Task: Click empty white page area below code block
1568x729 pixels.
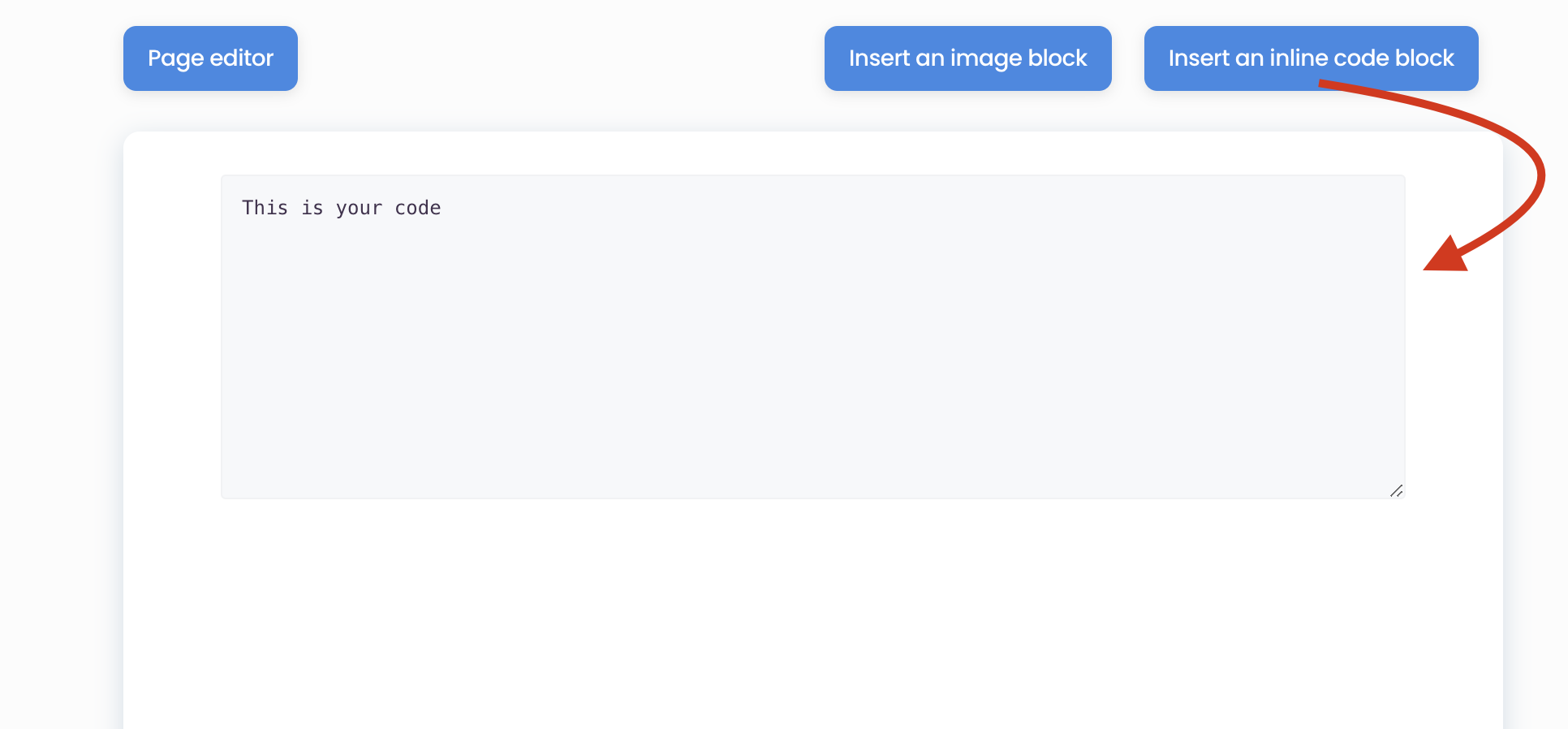Action: (812, 617)
